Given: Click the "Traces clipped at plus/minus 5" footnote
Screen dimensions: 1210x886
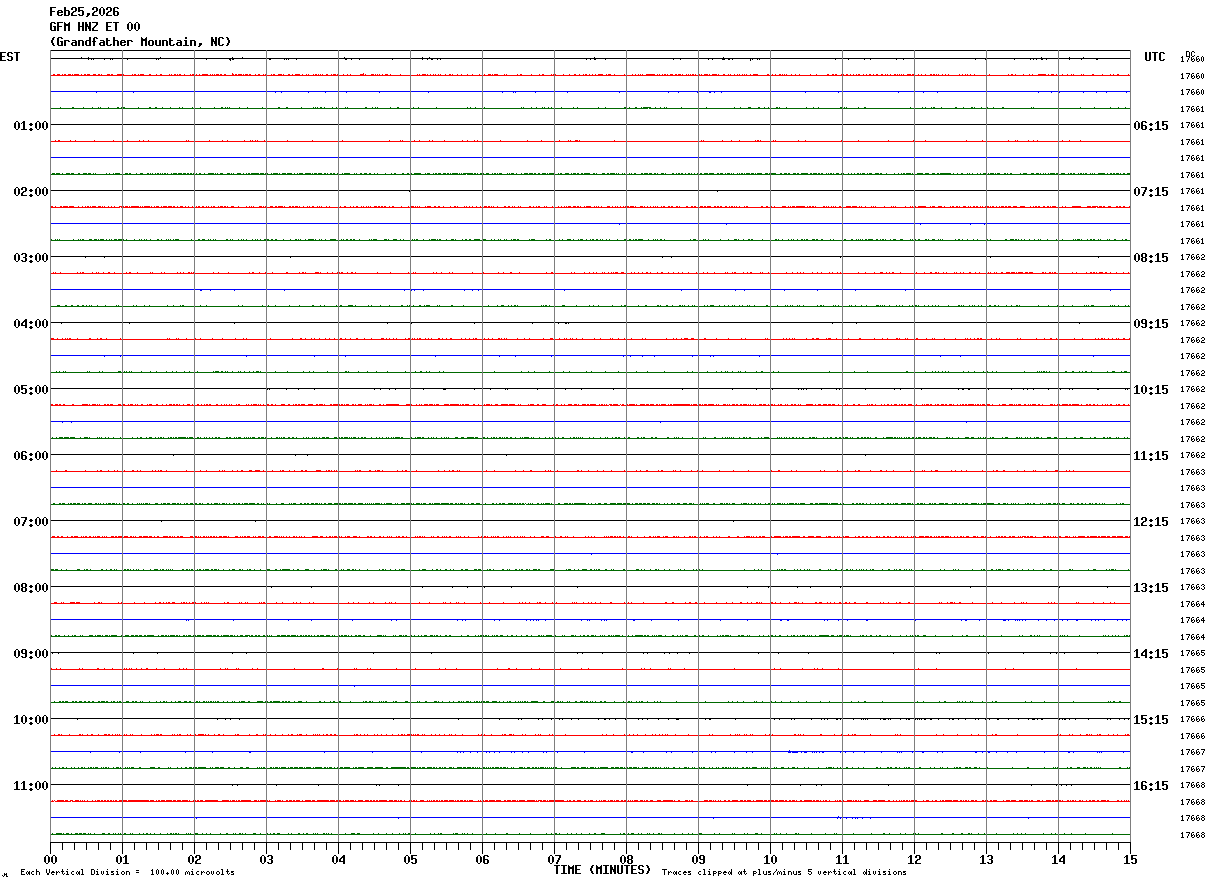Looking at the screenshot, I should (x=784, y=873).
